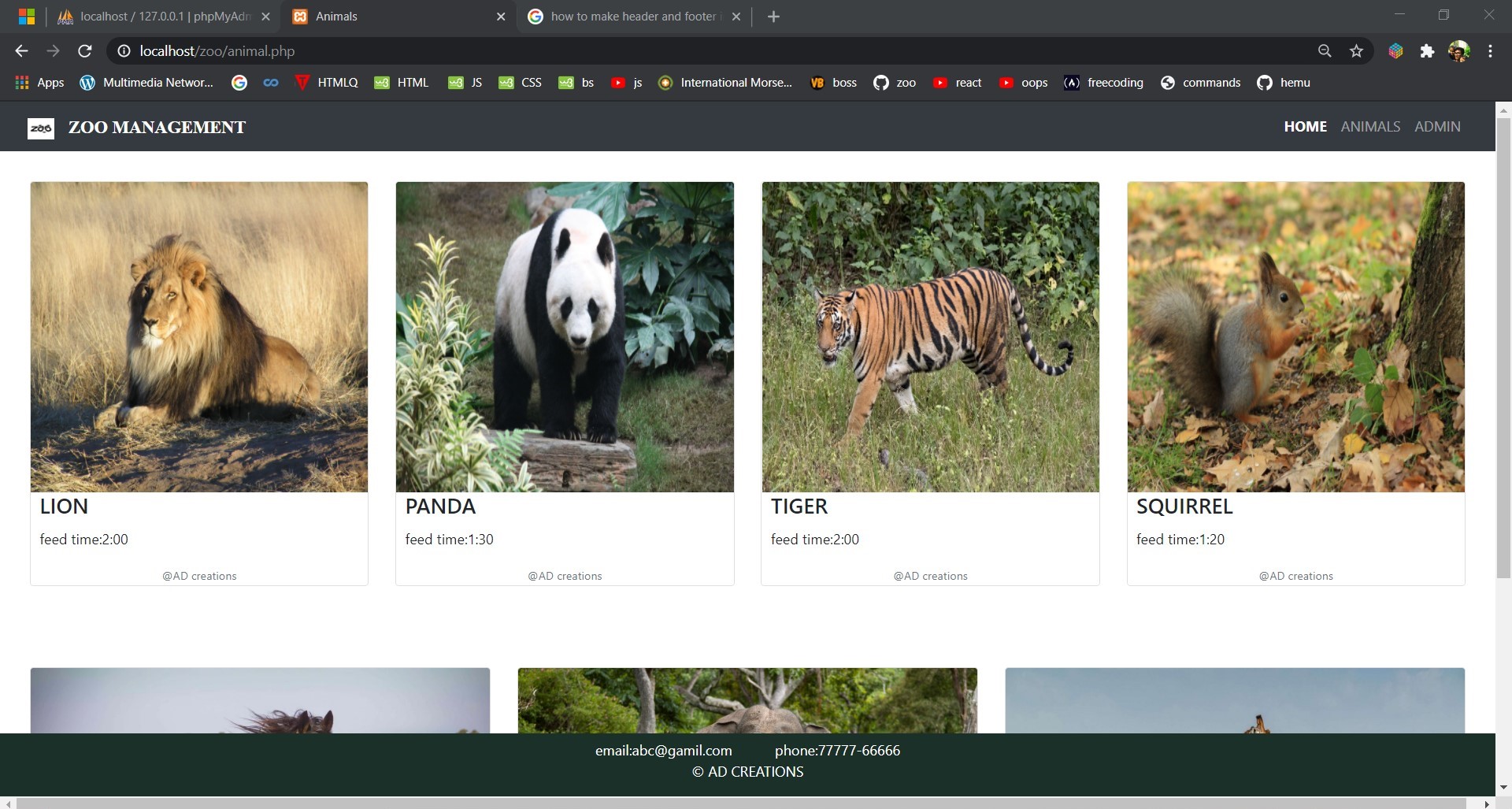Bookmark this page with the star icon
This screenshot has width=1512, height=809.
tap(1356, 50)
